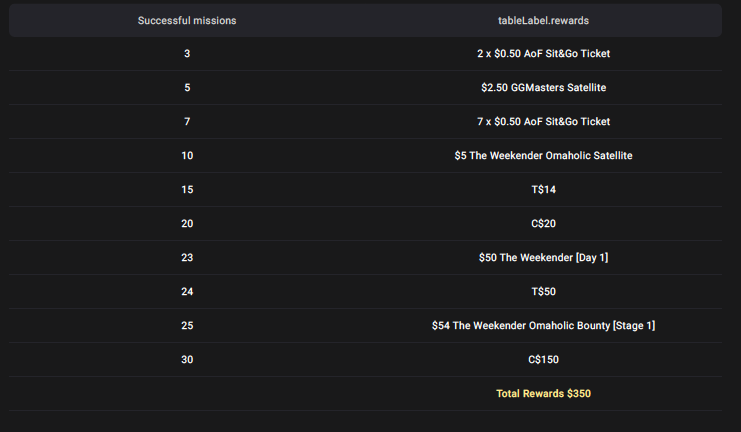
Task: Select the '2 x $0.50 AoF Sit&Go Ticket' reward
Action: (543, 54)
